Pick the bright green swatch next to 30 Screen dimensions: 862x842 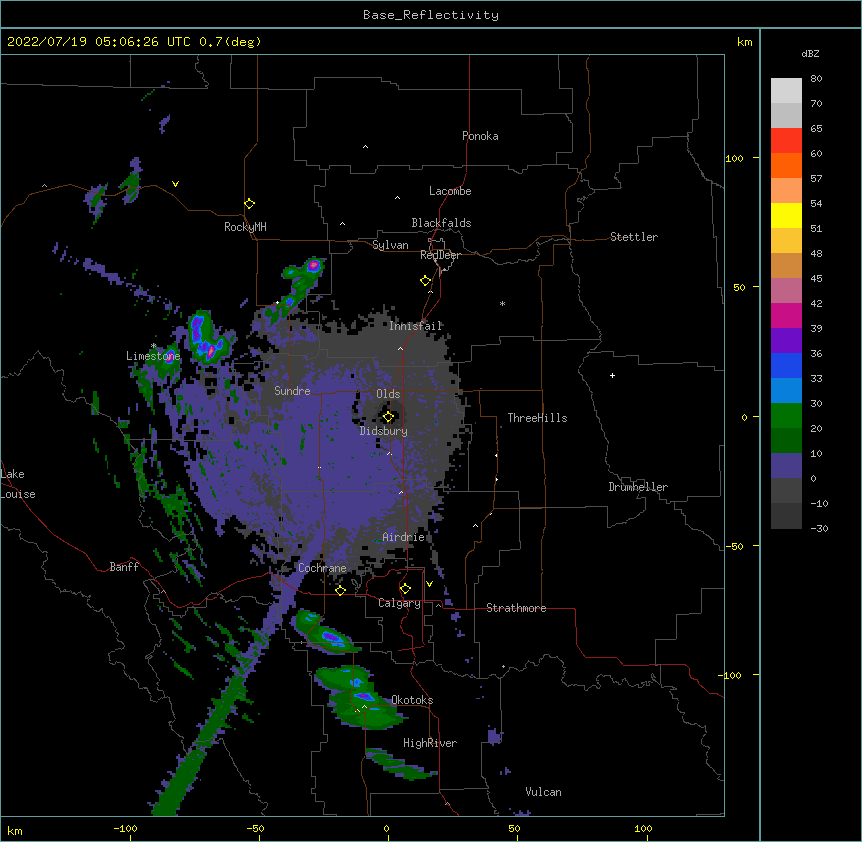tap(786, 416)
